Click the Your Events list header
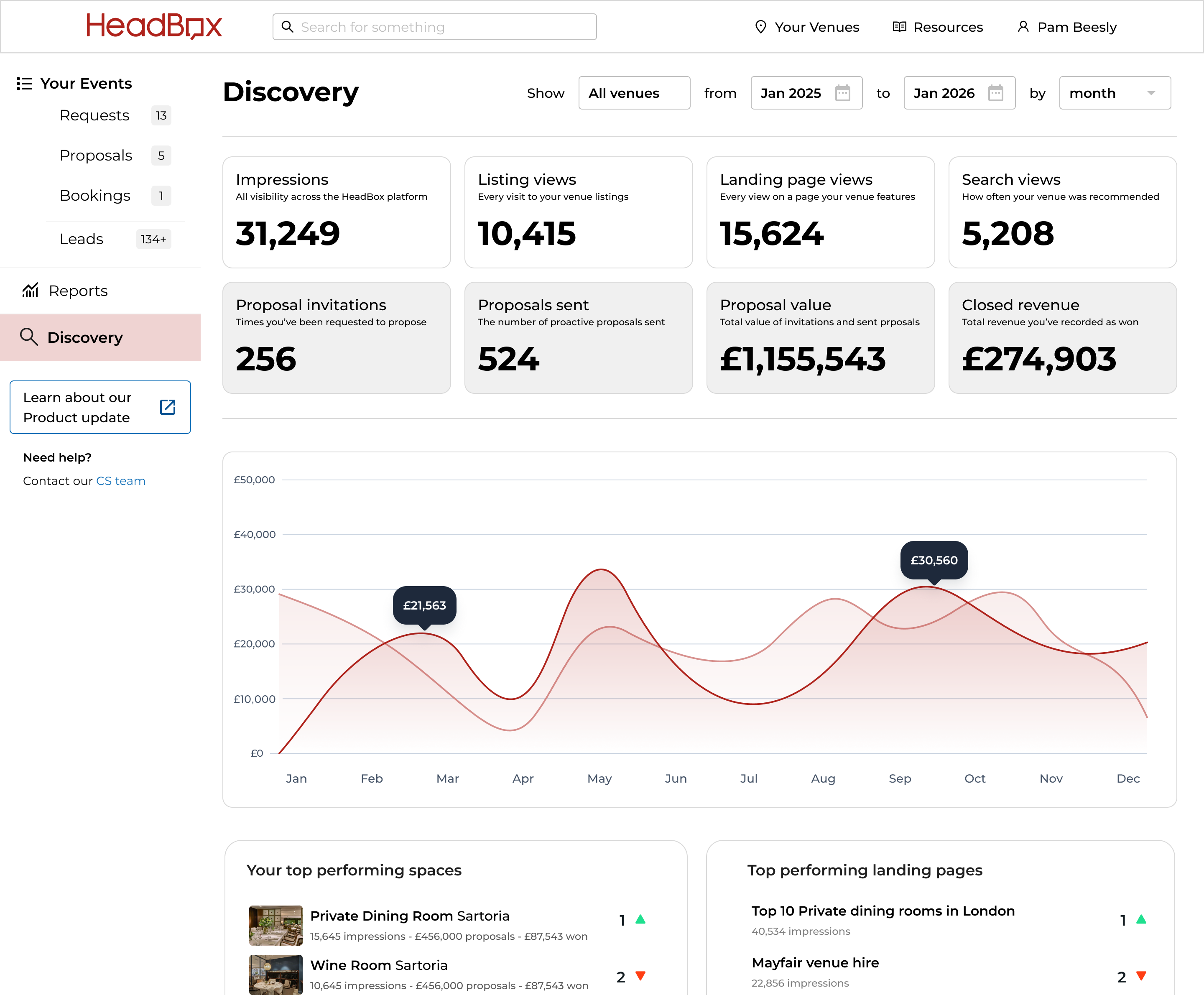The height and width of the screenshot is (995, 1204). coord(86,84)
